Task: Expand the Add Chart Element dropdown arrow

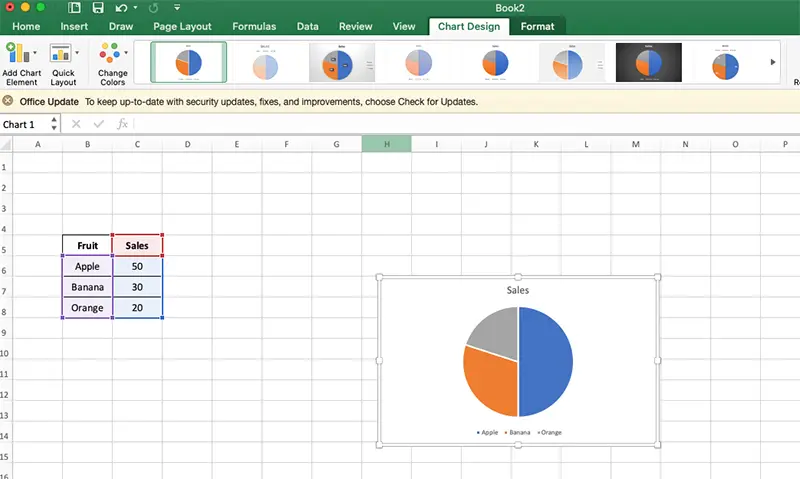Action: [x=35, y=53]
